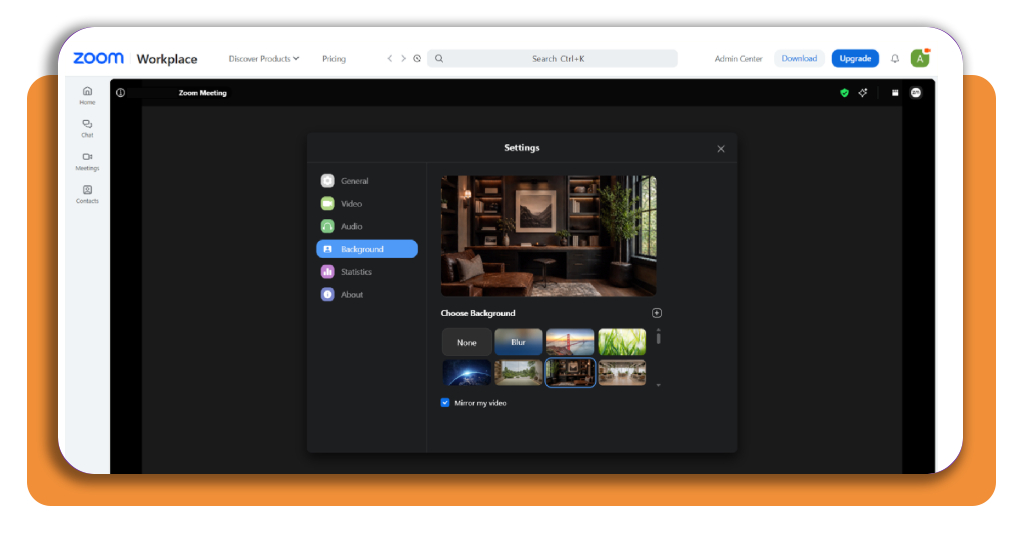The height and width of the screenshot is (536, 1024).
Task: Select General settings tab
Action: [x=366, y=181]
